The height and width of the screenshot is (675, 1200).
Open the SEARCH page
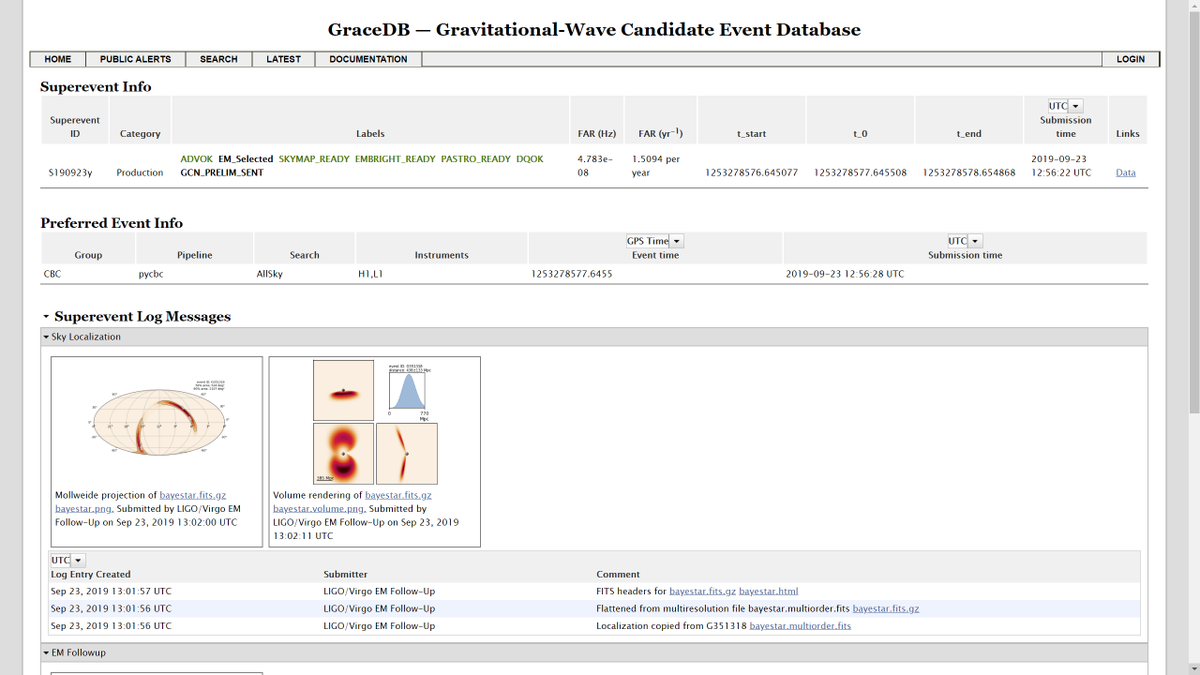coord(219,59)
